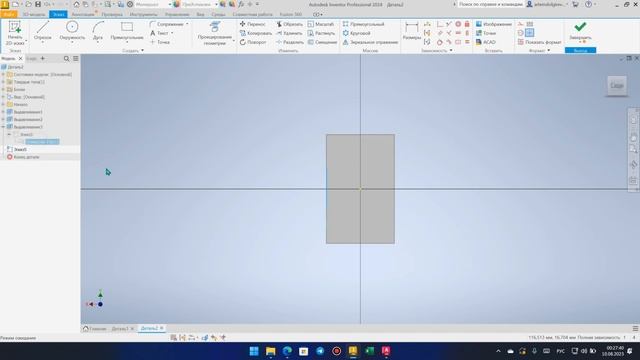Open model browser hamburger menu
This screenshot has height=360, width=640.
[76, 59]
